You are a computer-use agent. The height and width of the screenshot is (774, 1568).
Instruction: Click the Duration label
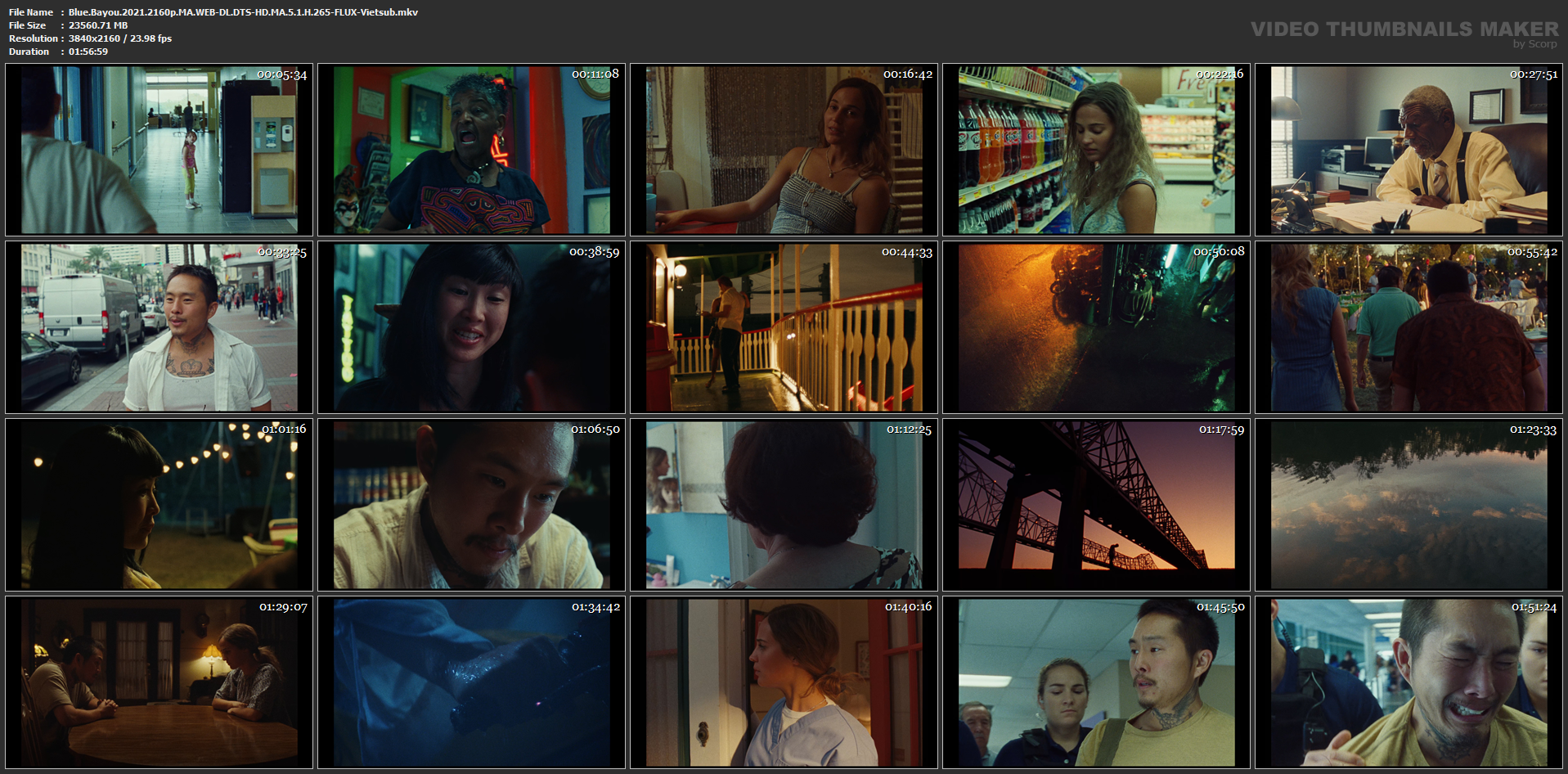point(29,52)
